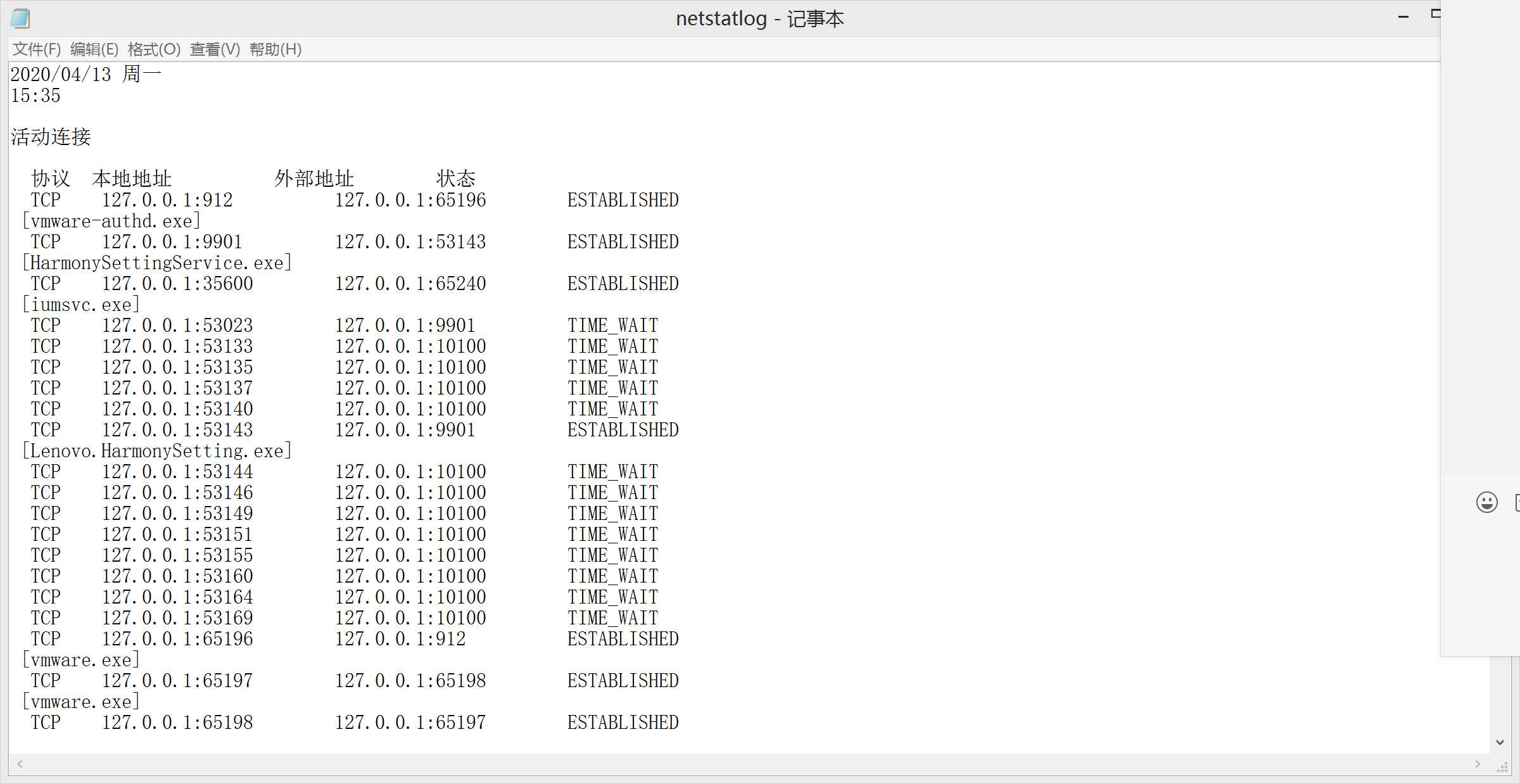Click local address 127.0.0.1:65197

177,681
